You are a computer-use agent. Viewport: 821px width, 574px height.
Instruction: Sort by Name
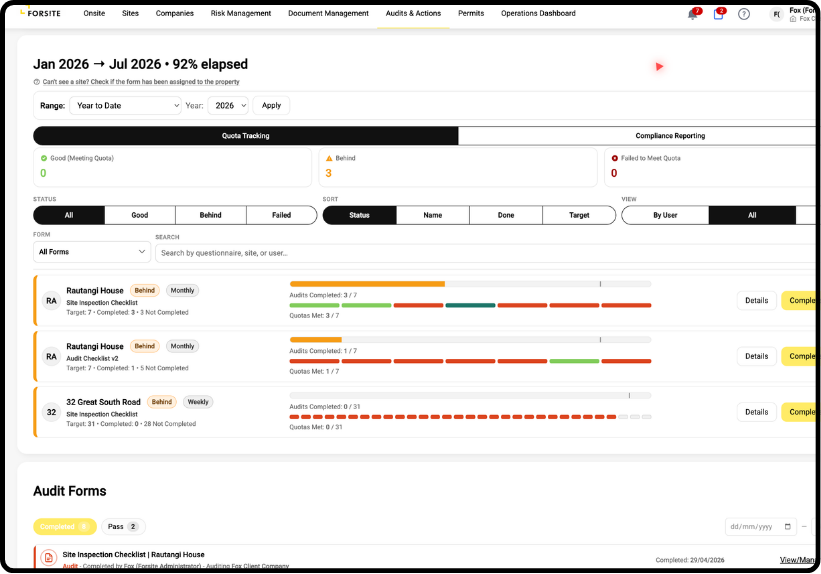click(x=432, y=215)
